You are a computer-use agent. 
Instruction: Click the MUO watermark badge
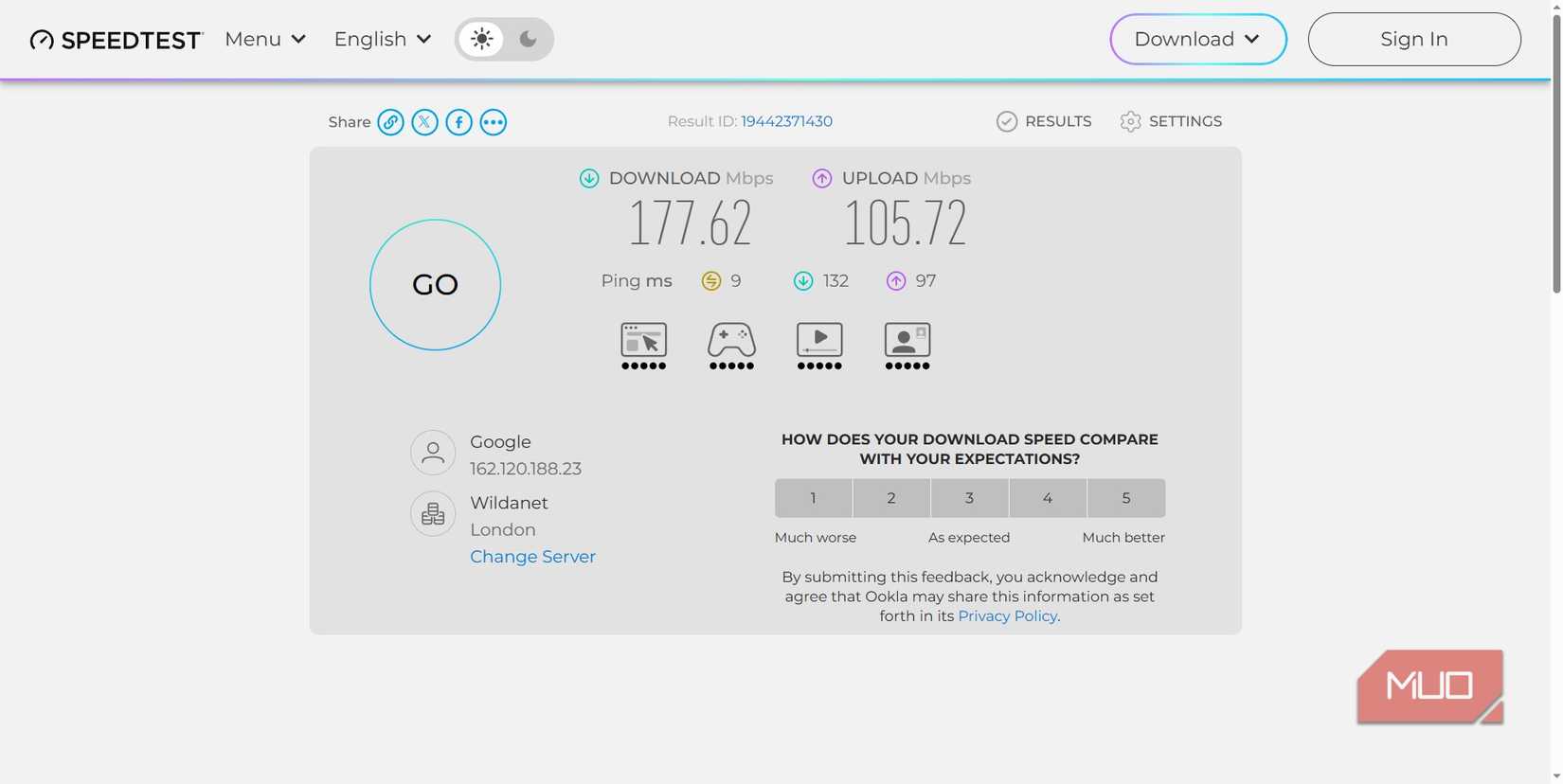[1430, 686]
